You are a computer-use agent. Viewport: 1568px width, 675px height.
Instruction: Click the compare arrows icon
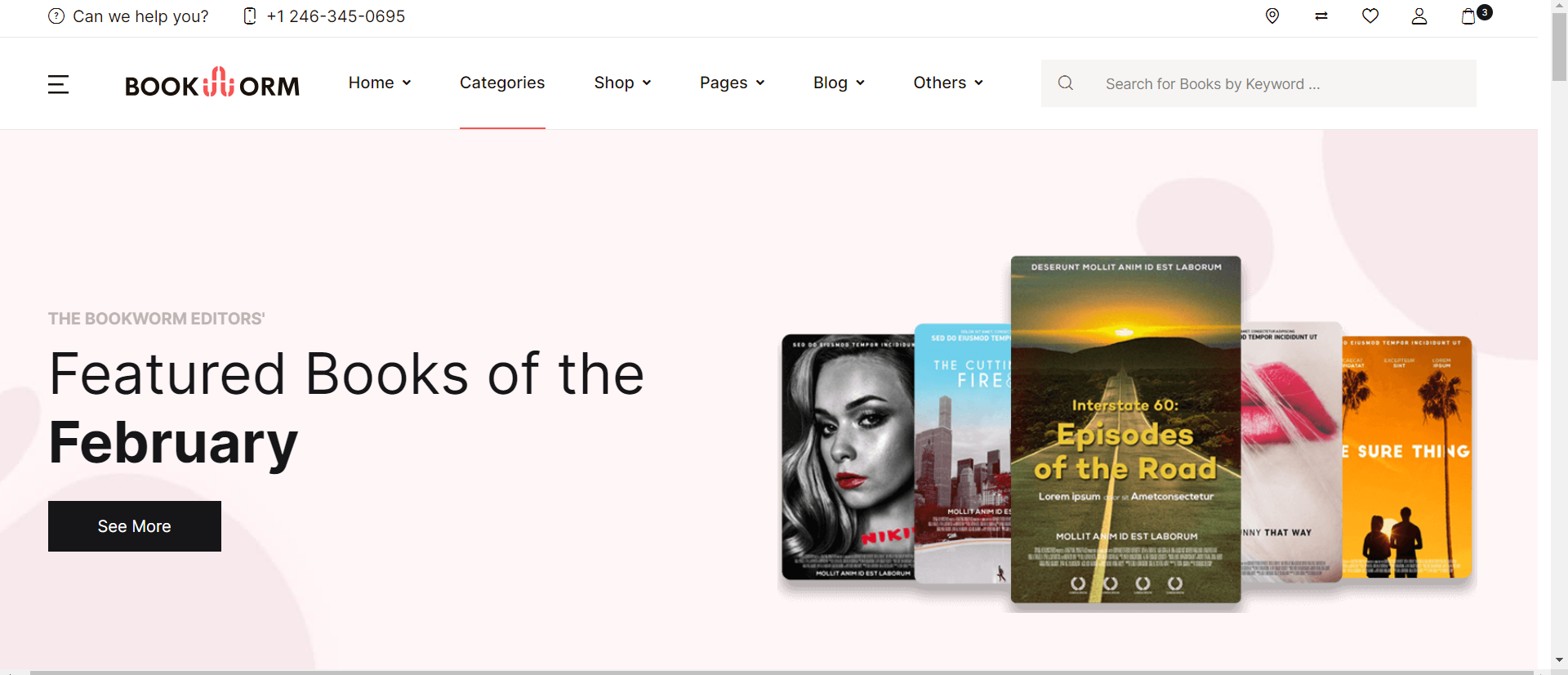coord(1321,16)
